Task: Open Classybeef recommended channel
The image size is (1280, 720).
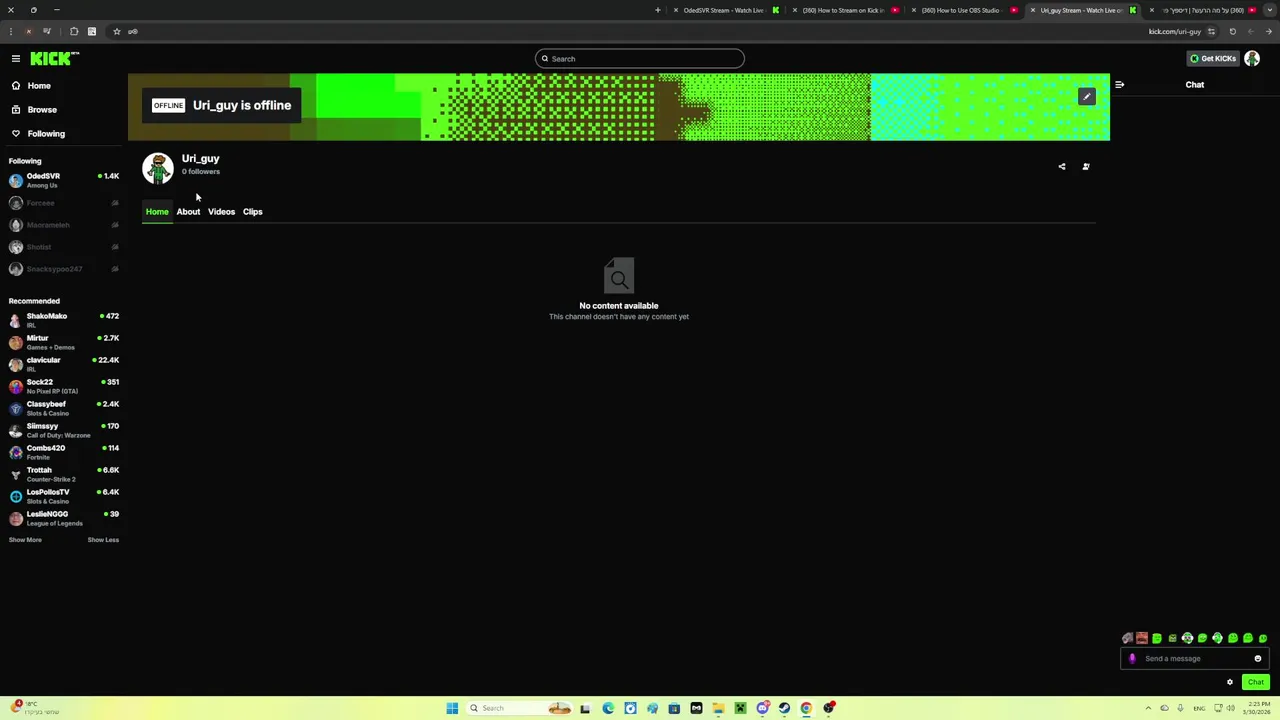Action: point(64,408)
